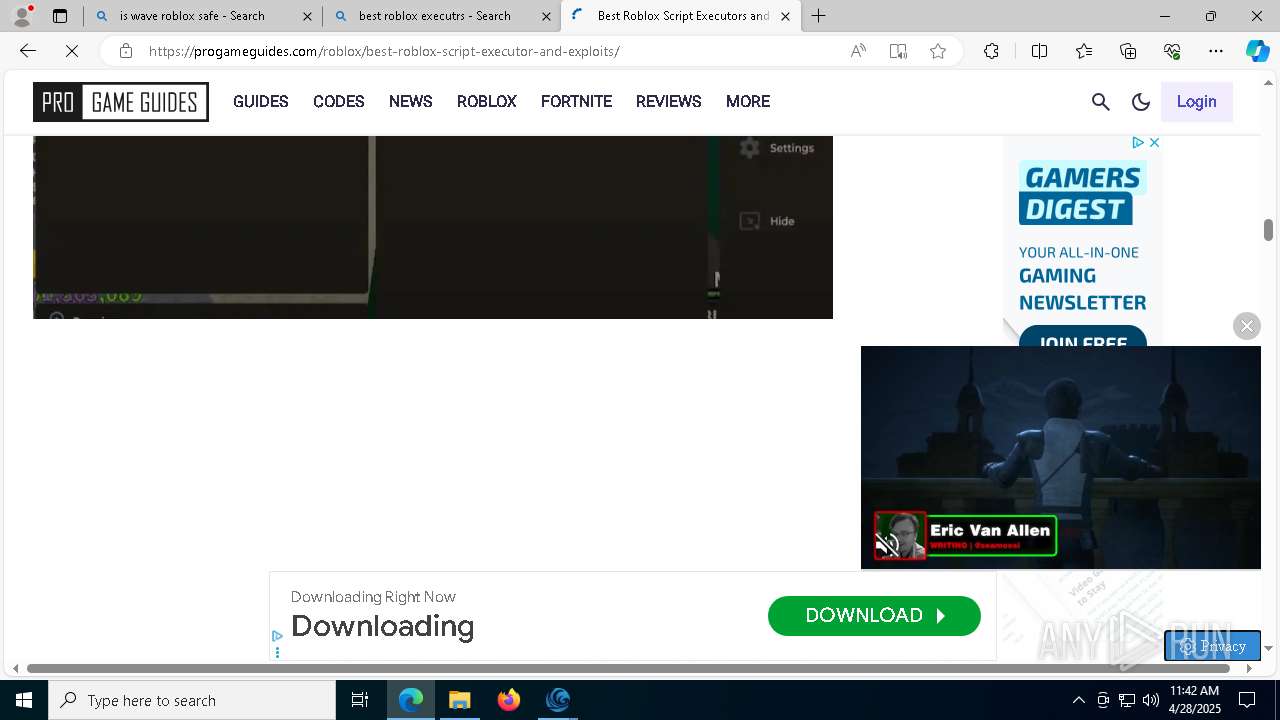The image size is (1280, 720).
Task: Search the Pro Game Guides site
Action: pos(1101,101)
